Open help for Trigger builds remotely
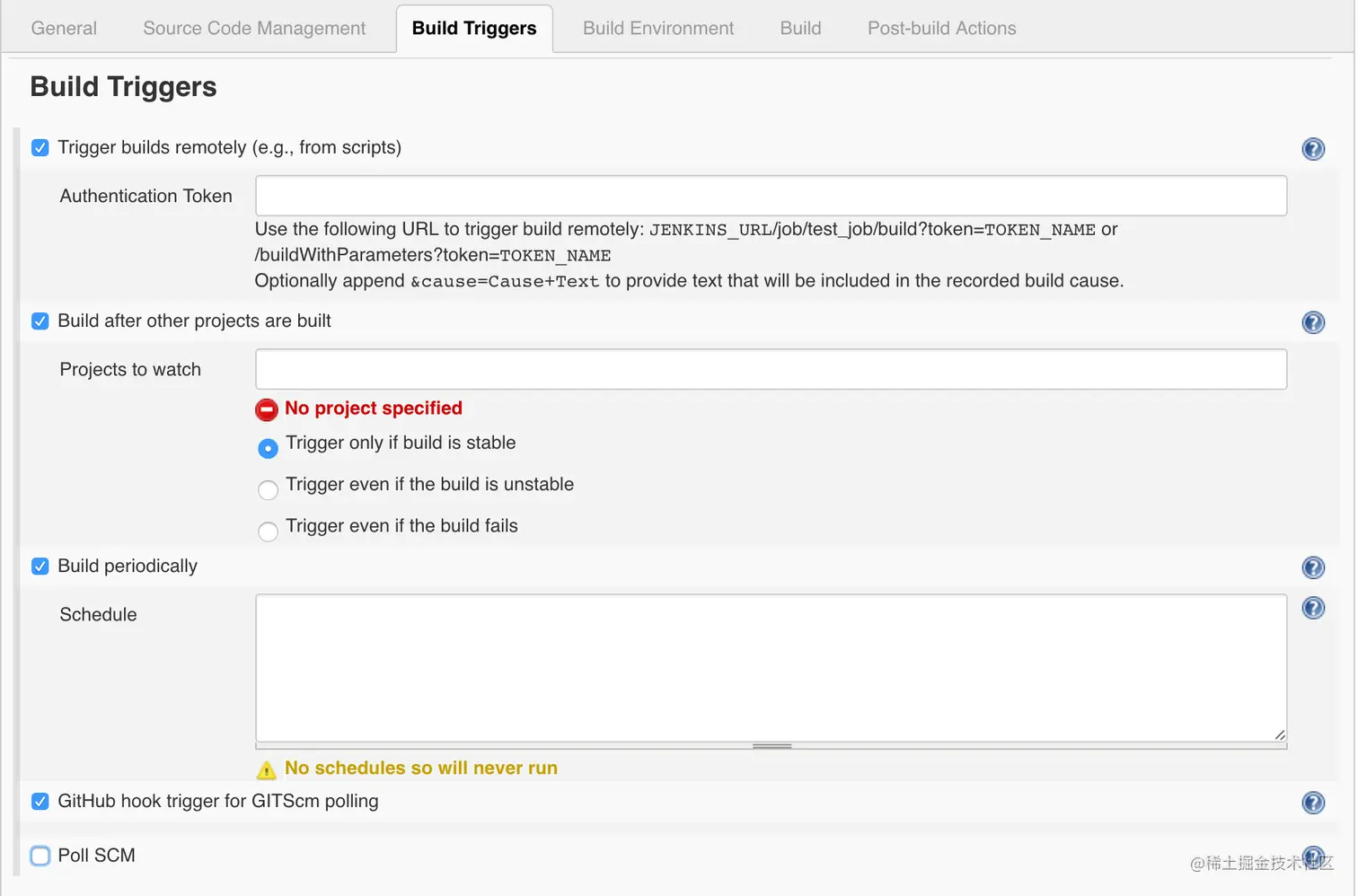 [x=1312, y=149]
